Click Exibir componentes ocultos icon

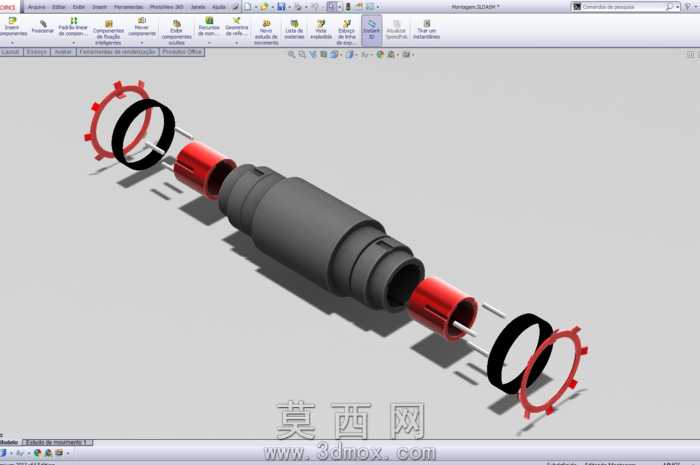click(x=177, y=23)
